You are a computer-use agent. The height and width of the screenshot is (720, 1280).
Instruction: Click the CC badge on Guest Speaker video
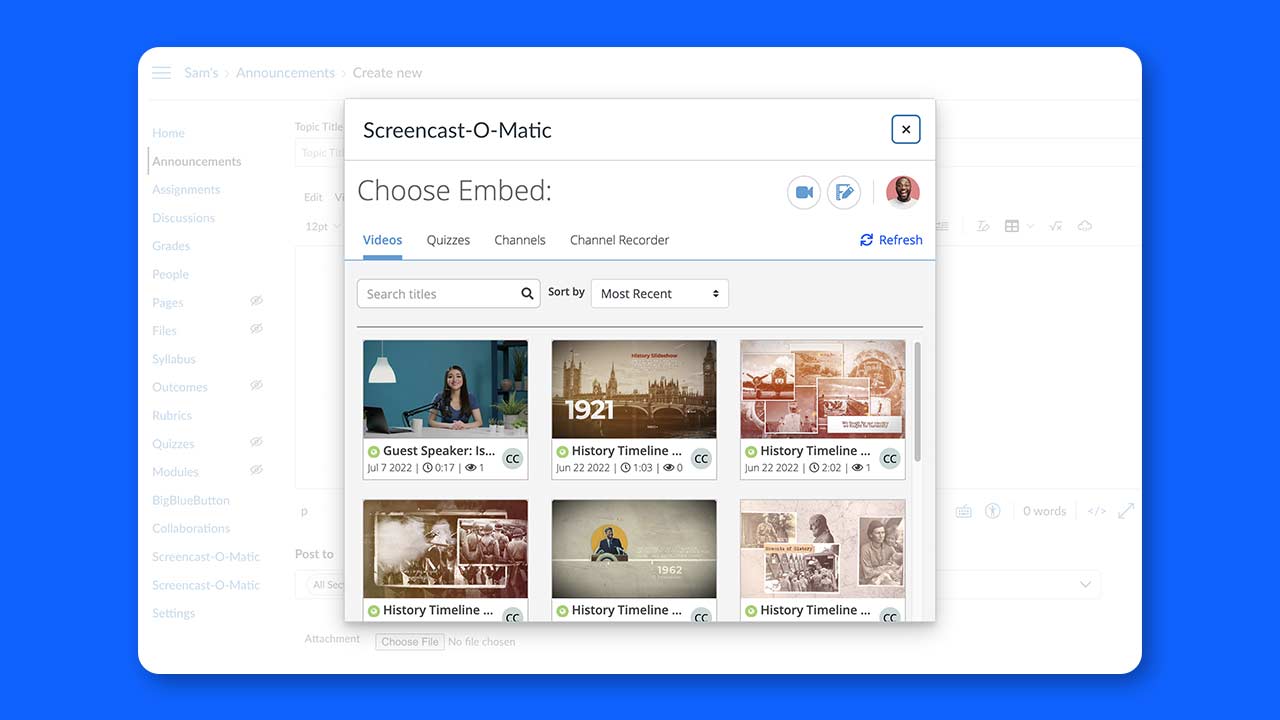pyautogui.click(x=513, y=459)
